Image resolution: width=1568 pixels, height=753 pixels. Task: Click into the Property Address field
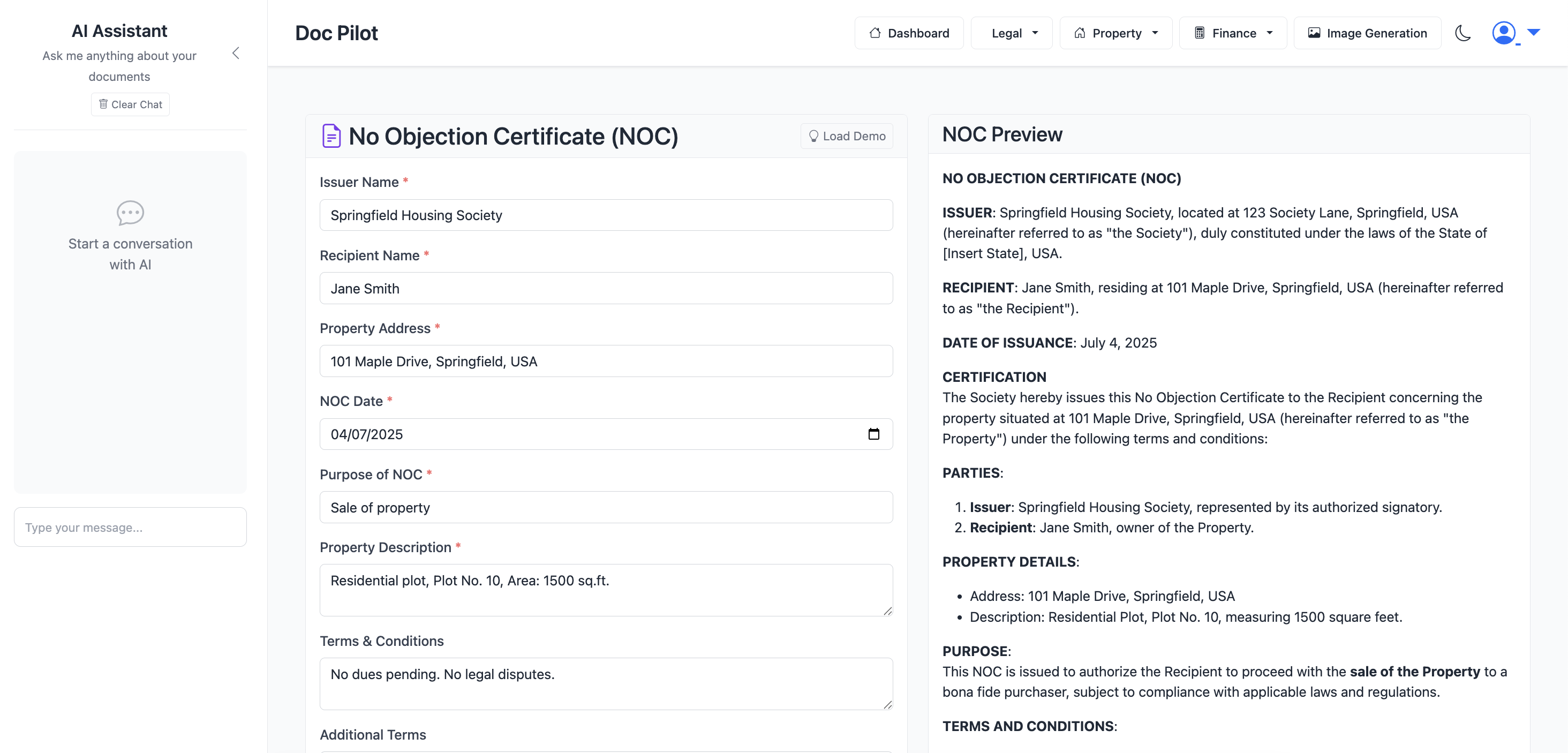tap(606, 361)
